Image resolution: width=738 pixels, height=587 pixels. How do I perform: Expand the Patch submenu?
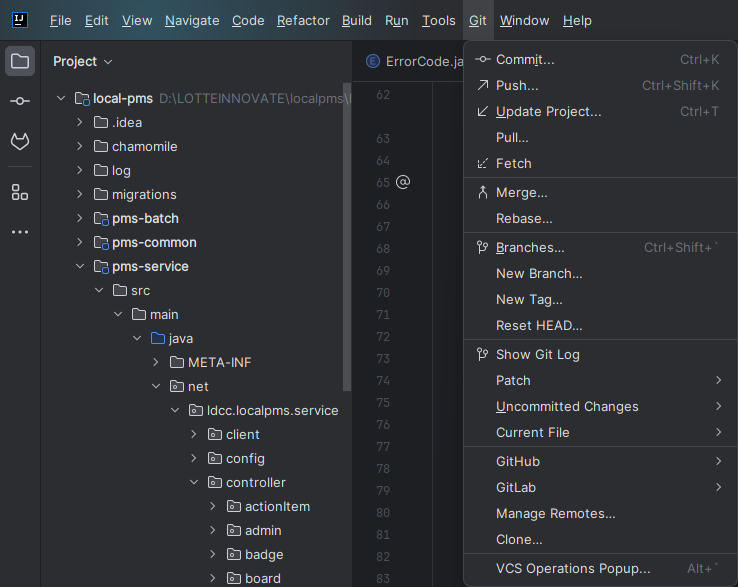[600, 380]
